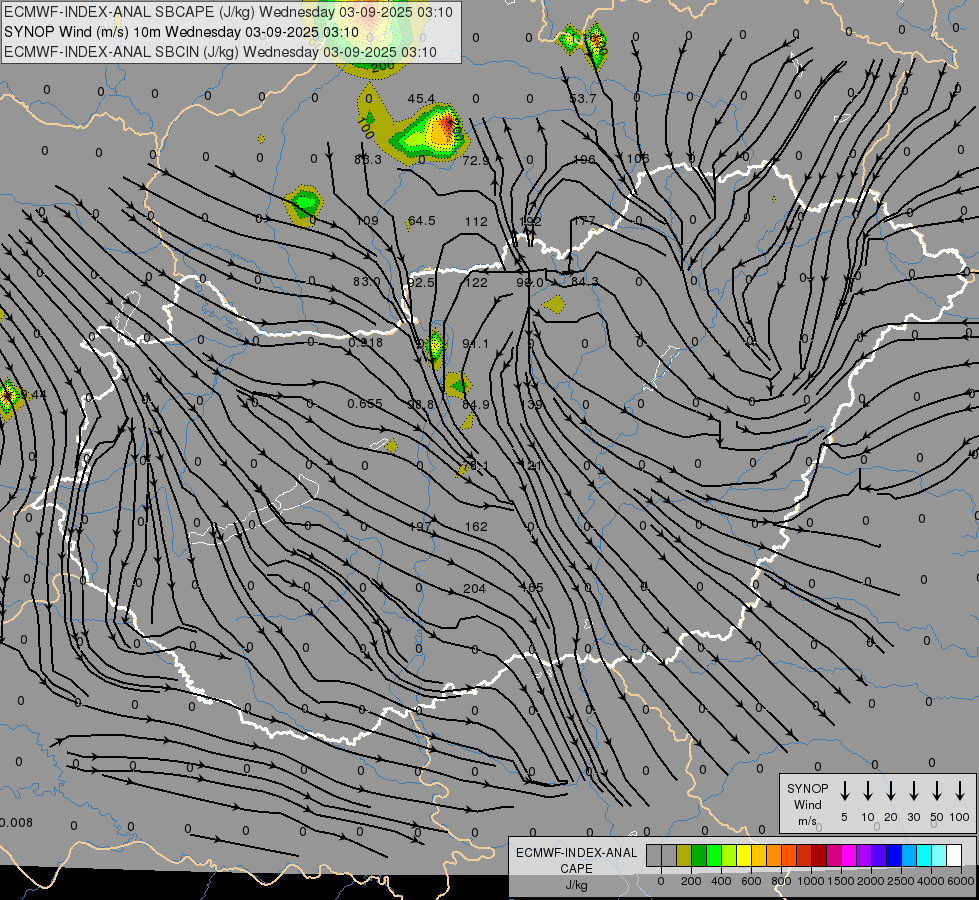Click the 2500 tick label on the CAPE scale
The width and height of the screenshot is (979, 900).
coord(901,881)
